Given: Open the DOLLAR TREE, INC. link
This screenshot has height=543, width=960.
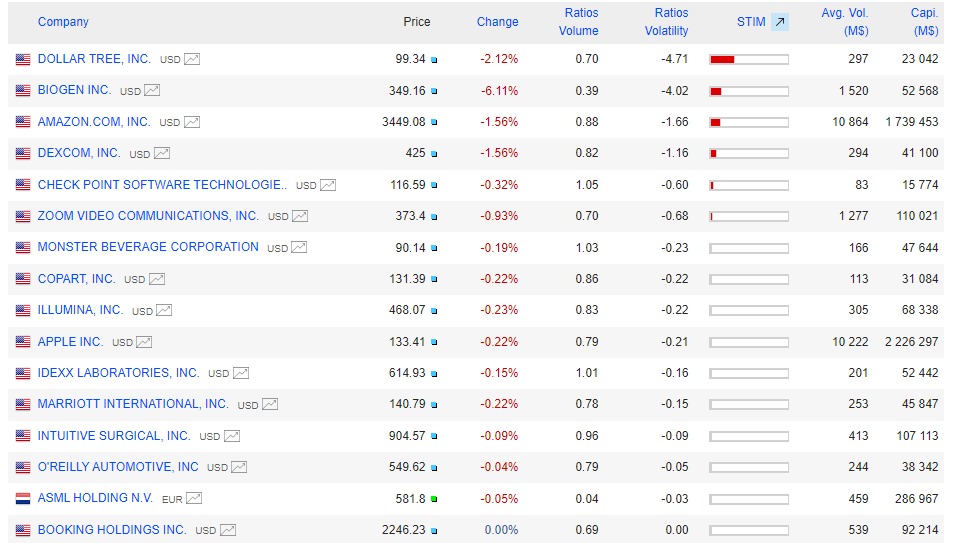Looking at the screenshot, I should point(94,59).
